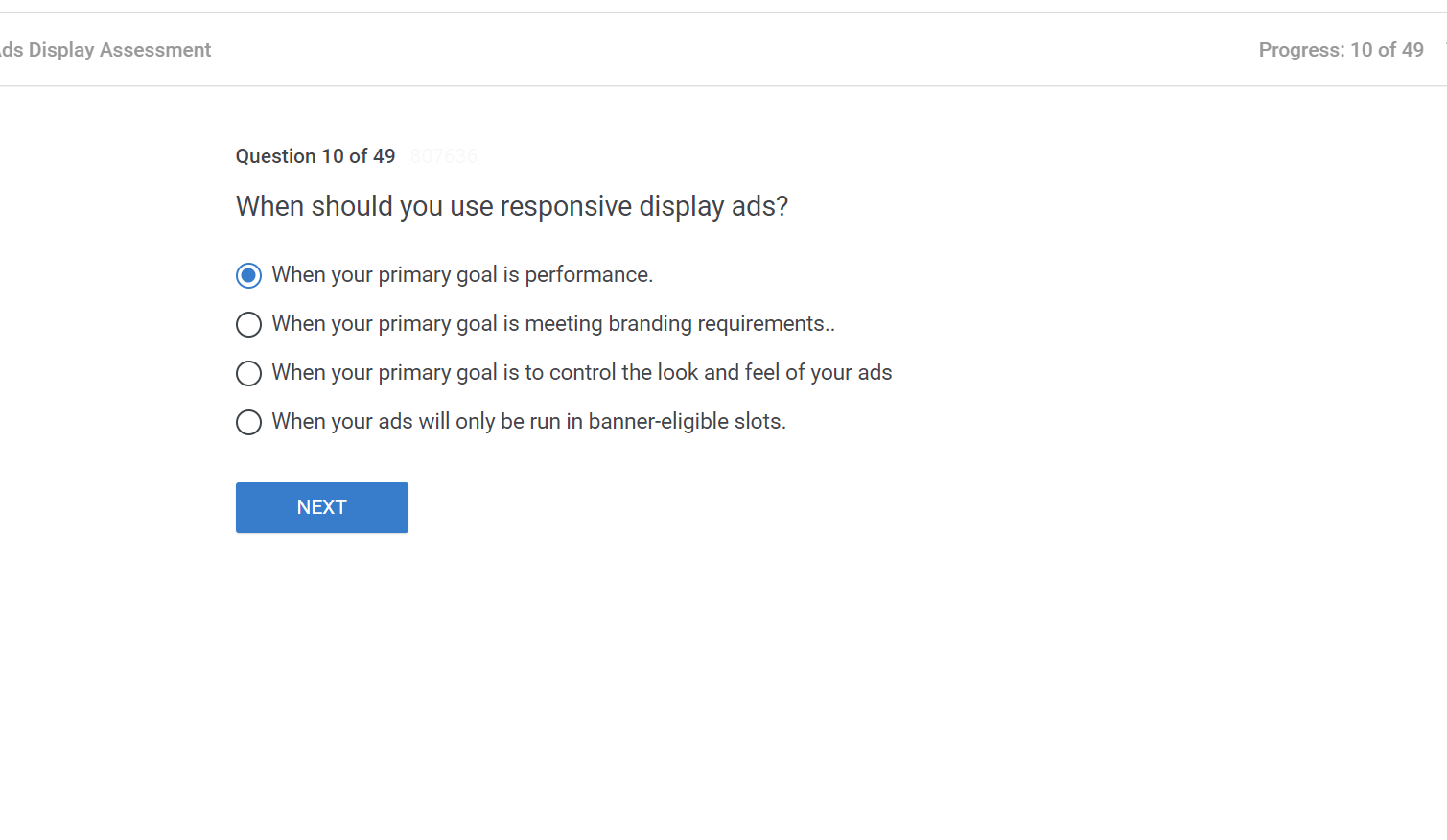This screenshot has height=840, width=1447.
Task: Choose 'meeting branding requirements' radio option
Action: click(248, 325)
